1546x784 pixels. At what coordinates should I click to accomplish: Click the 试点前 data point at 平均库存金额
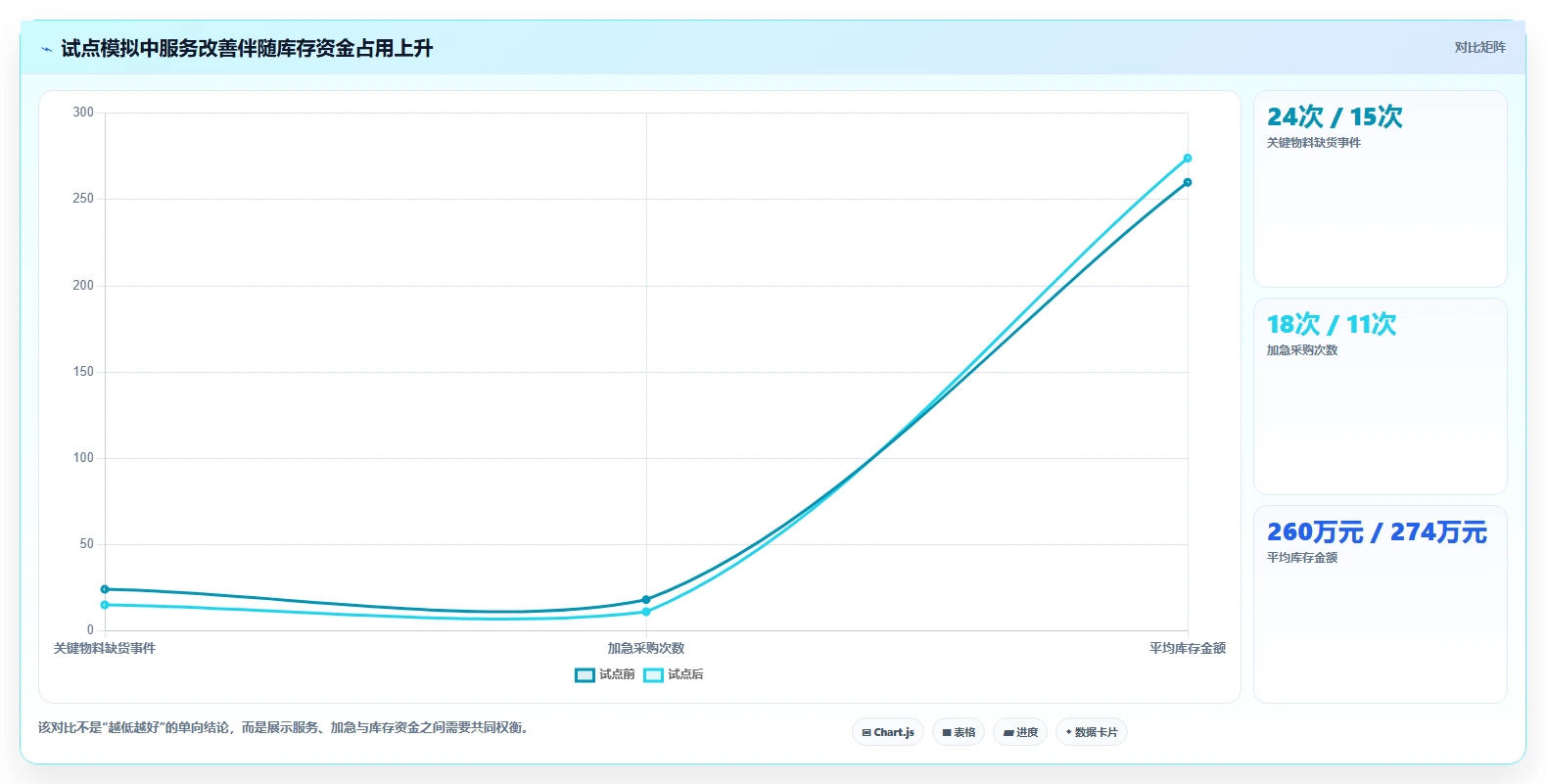tap(1188, 182)
